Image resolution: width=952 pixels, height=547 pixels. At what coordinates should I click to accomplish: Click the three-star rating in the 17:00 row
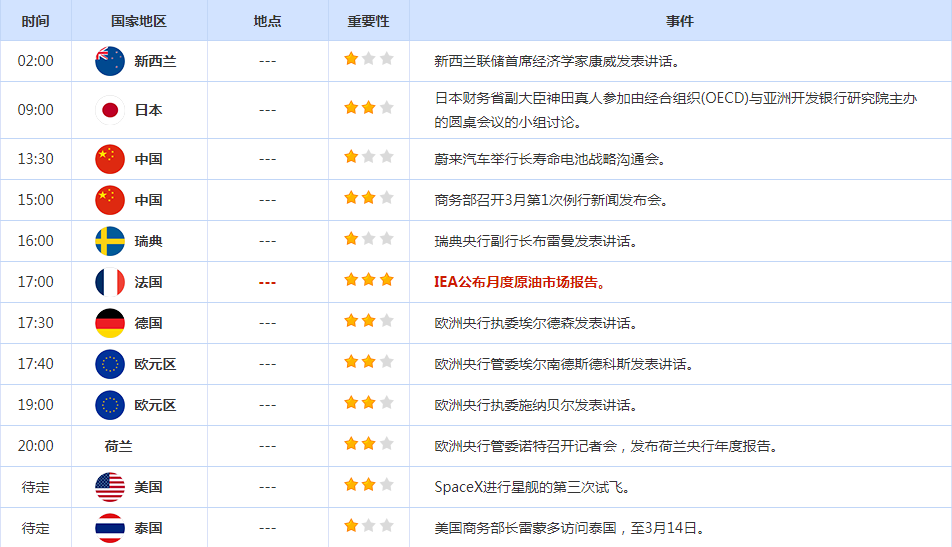point(369,280)
